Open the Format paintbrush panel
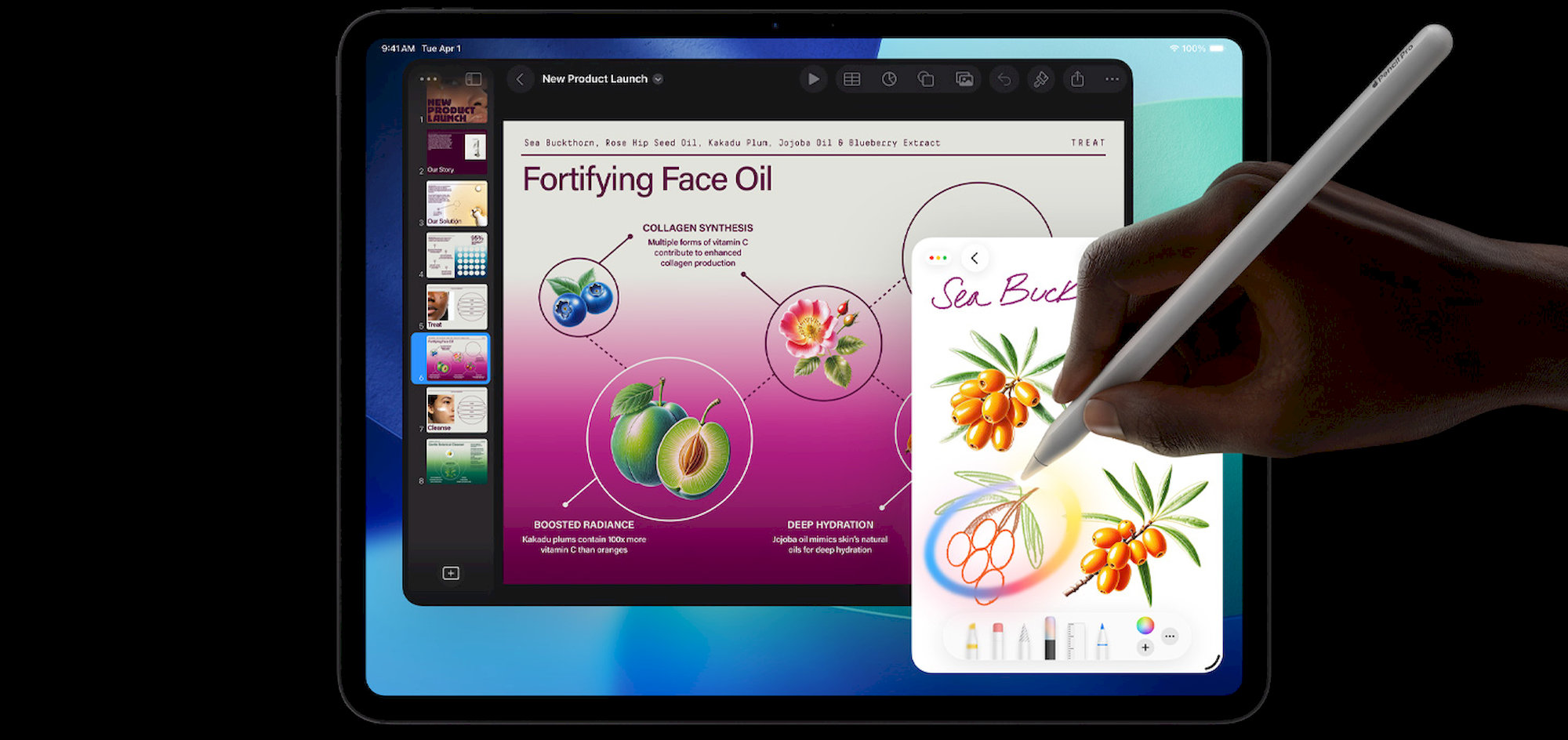This screenshot has height=740, width=1568. coord(1040,79)
